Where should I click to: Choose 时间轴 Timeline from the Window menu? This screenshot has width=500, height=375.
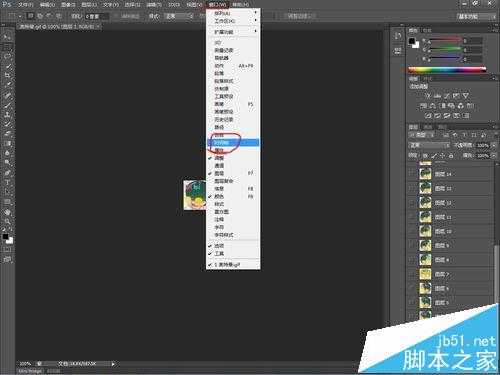[233, 143]
